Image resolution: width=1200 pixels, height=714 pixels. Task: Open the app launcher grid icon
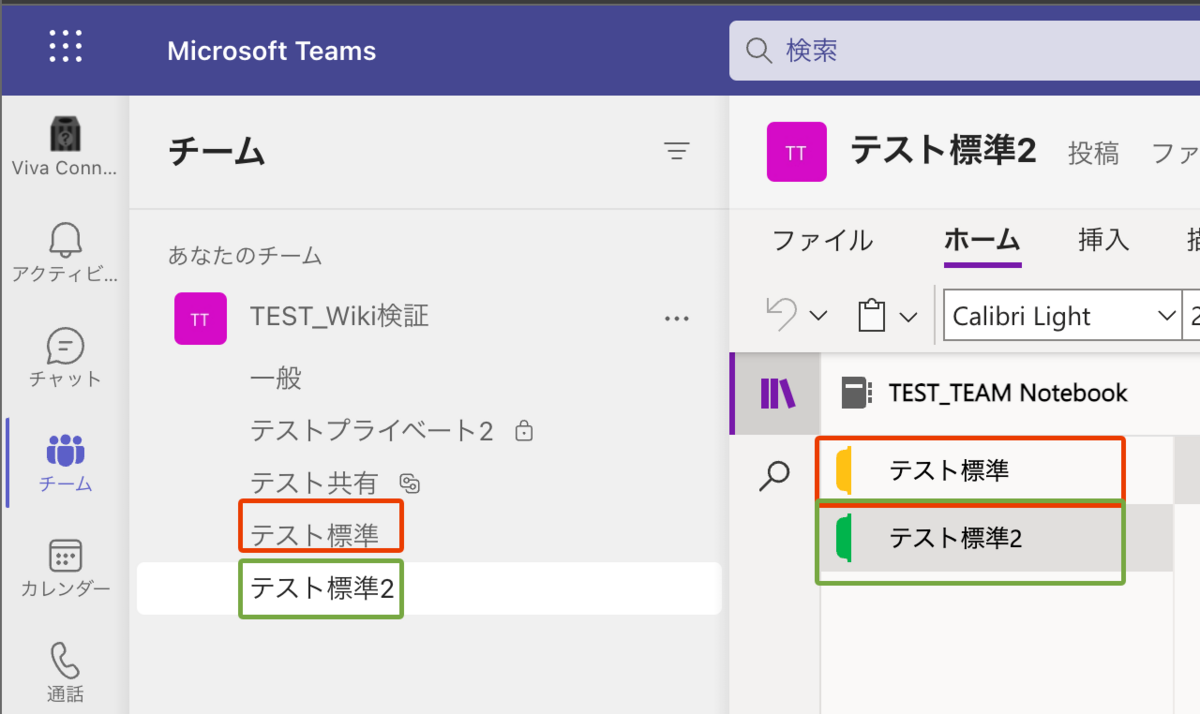[x=65, y=47]
